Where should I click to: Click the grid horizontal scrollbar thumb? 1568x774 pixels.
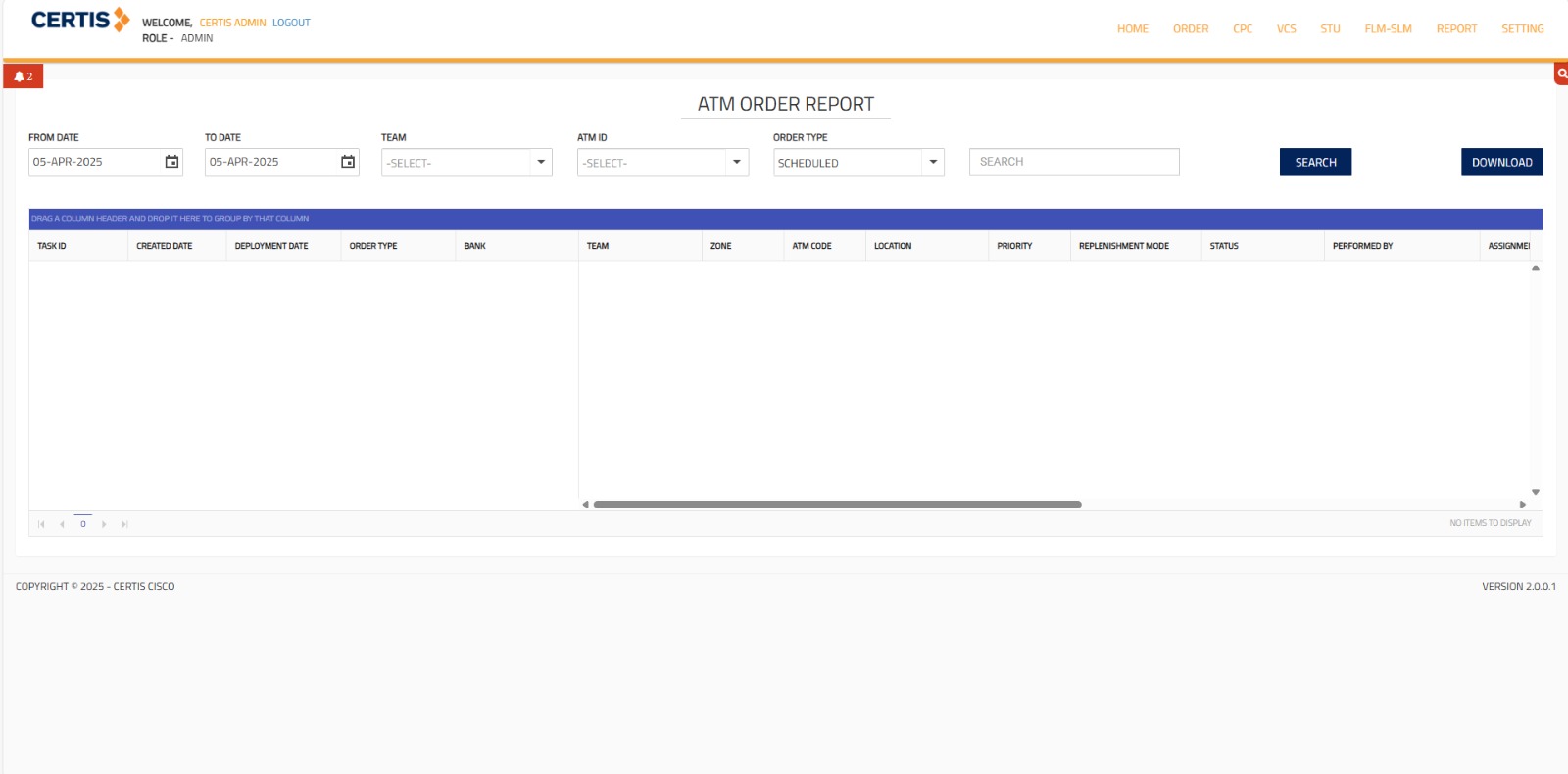(837, 505)
